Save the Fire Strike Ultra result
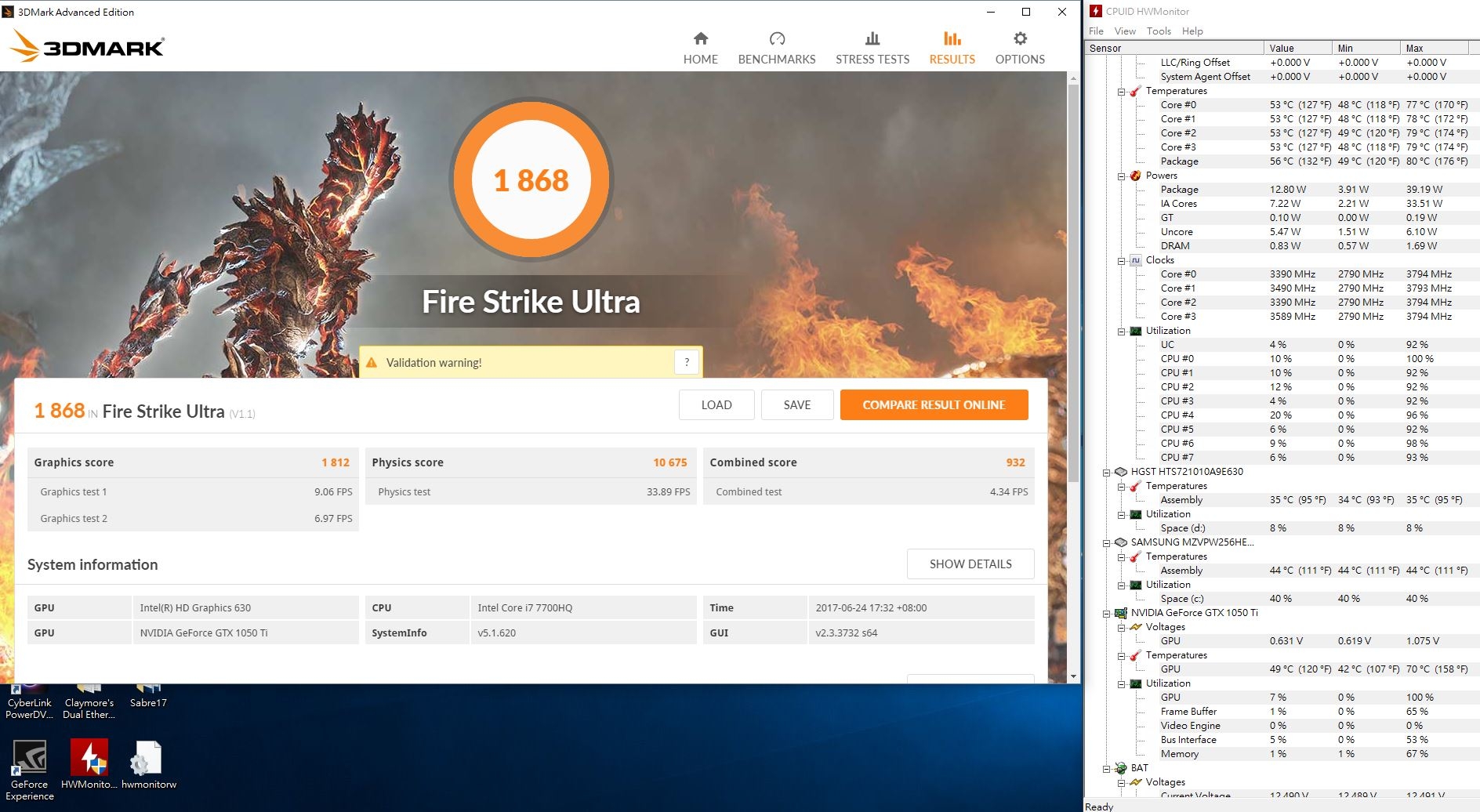Image resolution: width=1480 pixels, height=812 pixels. tap(797, 404)
